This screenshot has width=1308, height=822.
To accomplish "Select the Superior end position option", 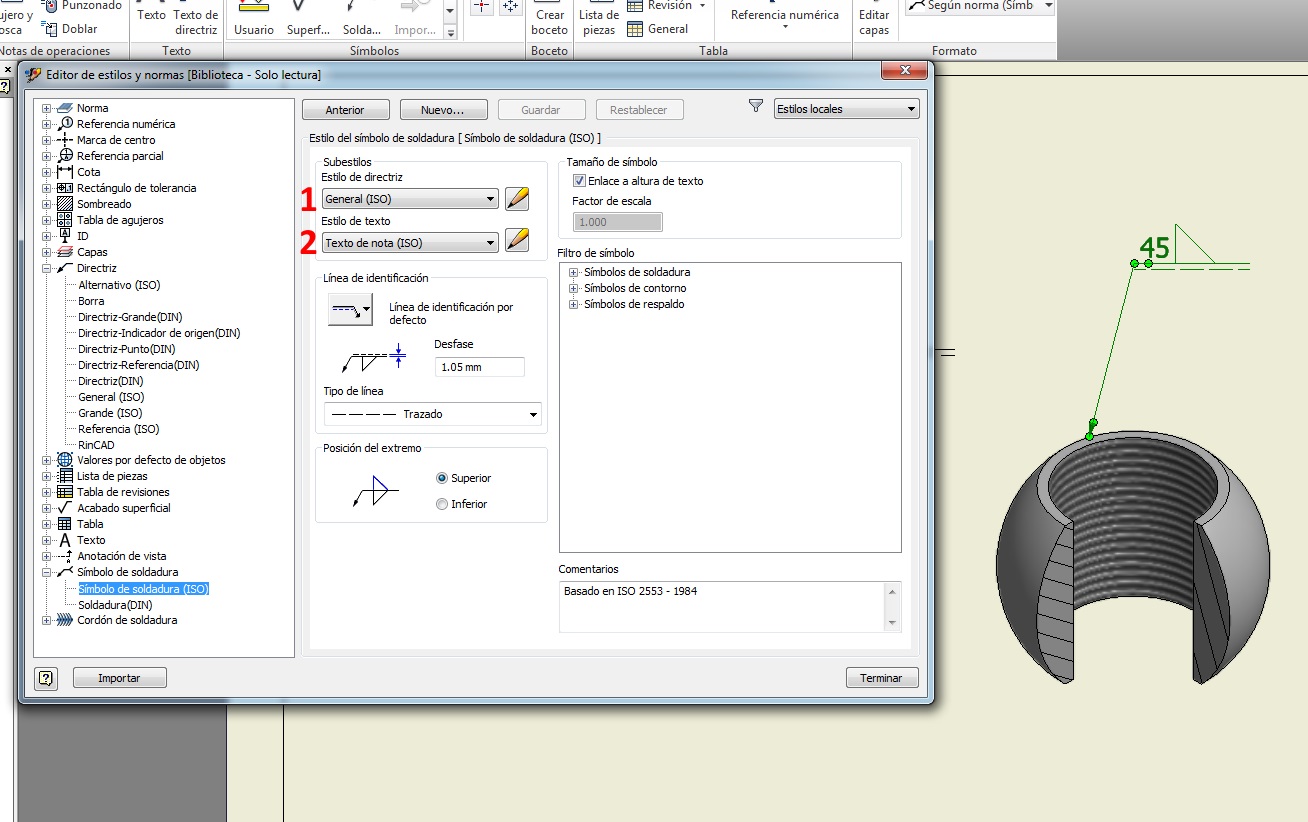I will tap(442, 478).
